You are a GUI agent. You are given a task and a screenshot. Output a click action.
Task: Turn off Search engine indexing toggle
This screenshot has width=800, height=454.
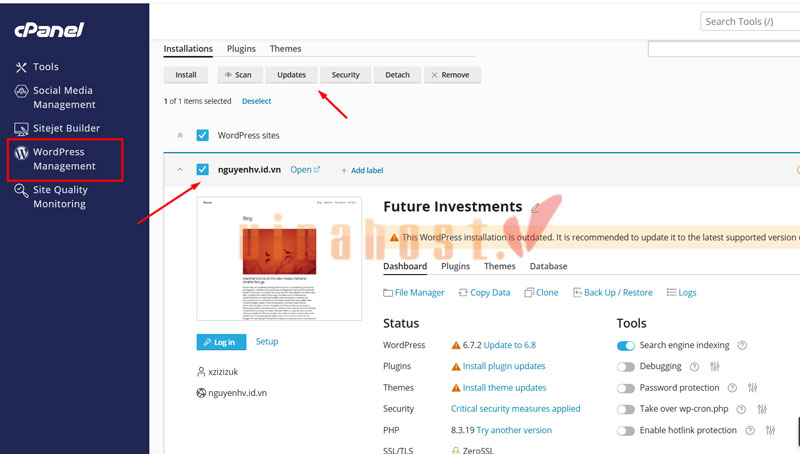[x=626, y=346]
